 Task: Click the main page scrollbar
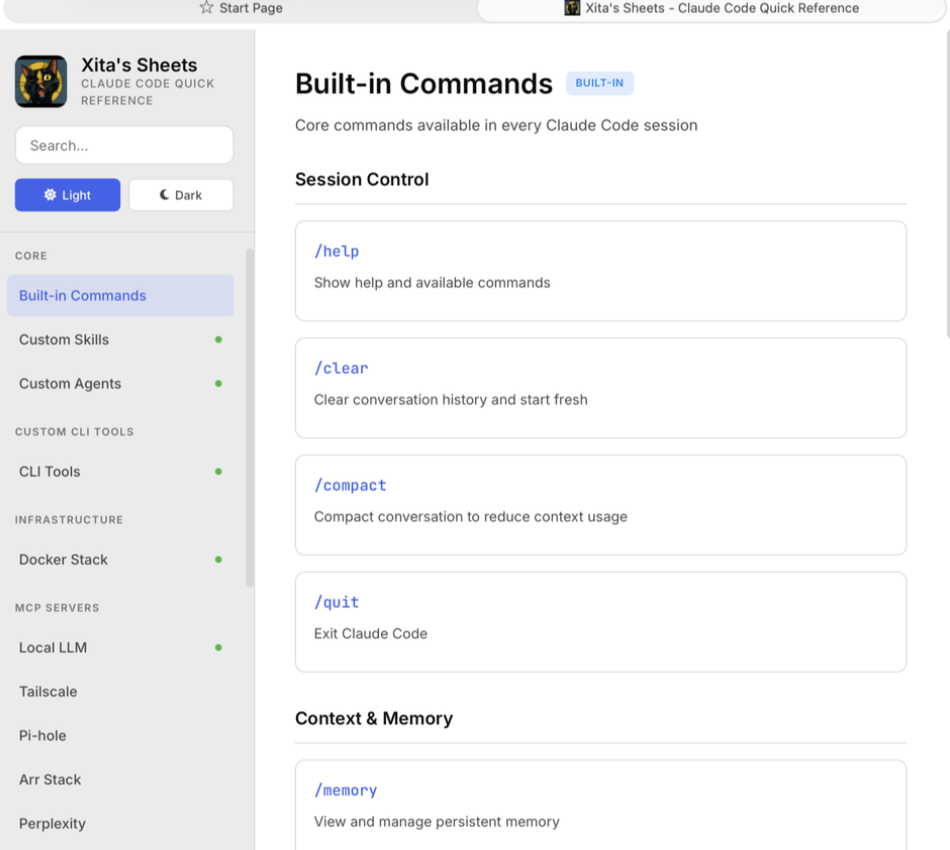tap(948, 182)
